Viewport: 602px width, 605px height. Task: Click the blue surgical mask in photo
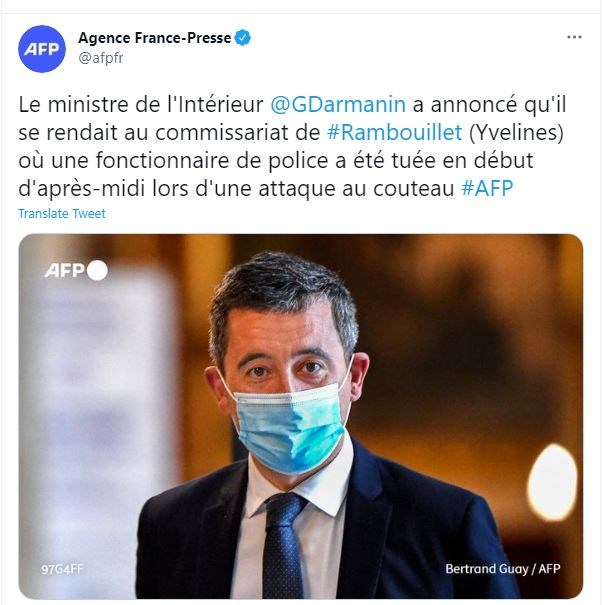pos(291,428)
